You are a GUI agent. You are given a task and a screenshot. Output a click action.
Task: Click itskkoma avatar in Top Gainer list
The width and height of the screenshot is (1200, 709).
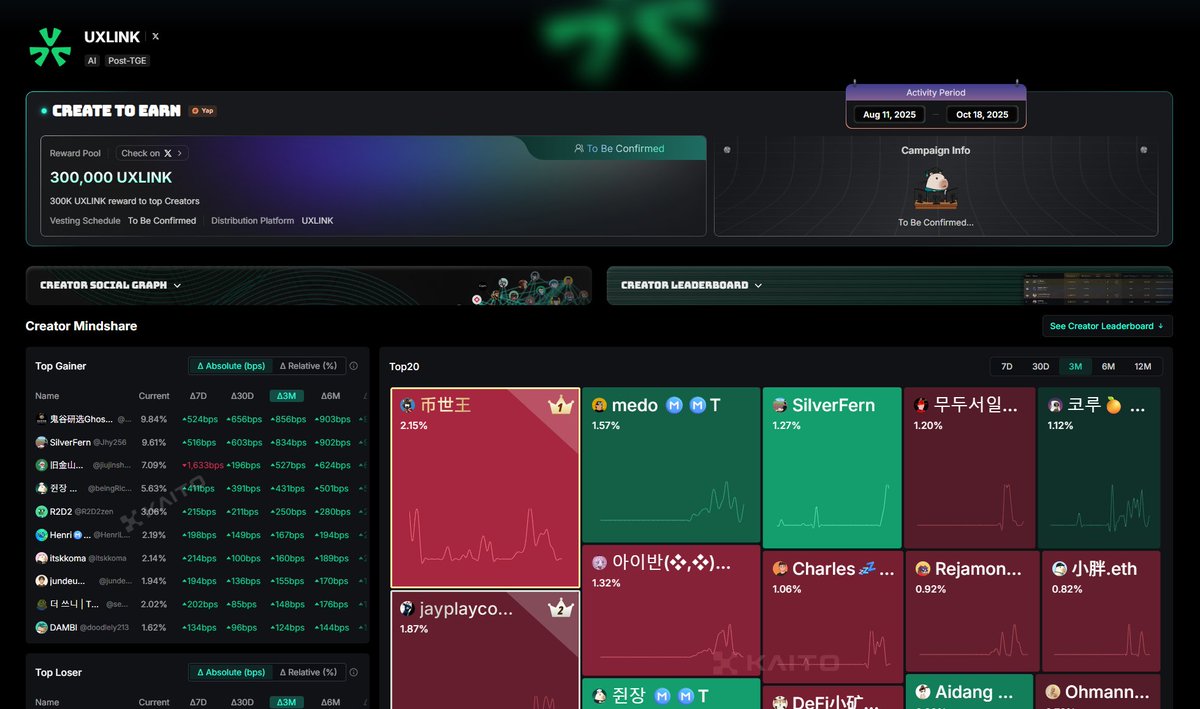pyautogui.click(x=41, y=558)
